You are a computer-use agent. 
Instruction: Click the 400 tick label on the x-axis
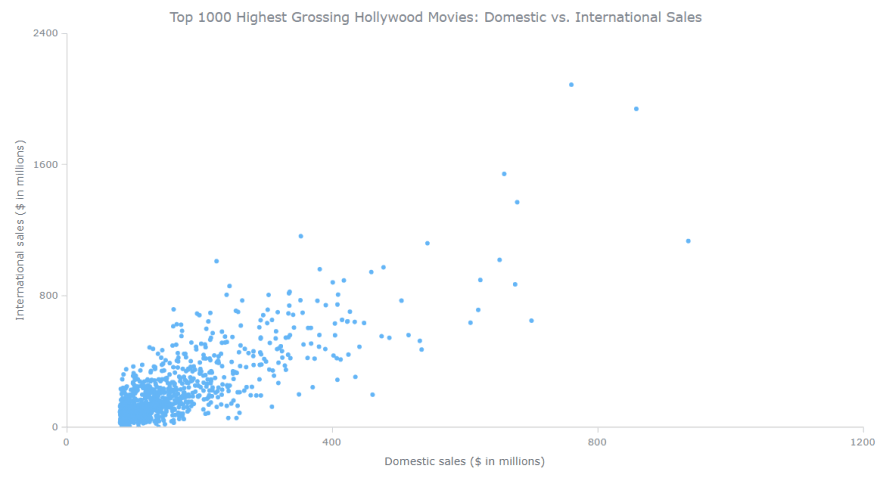(x=332, y=442)
